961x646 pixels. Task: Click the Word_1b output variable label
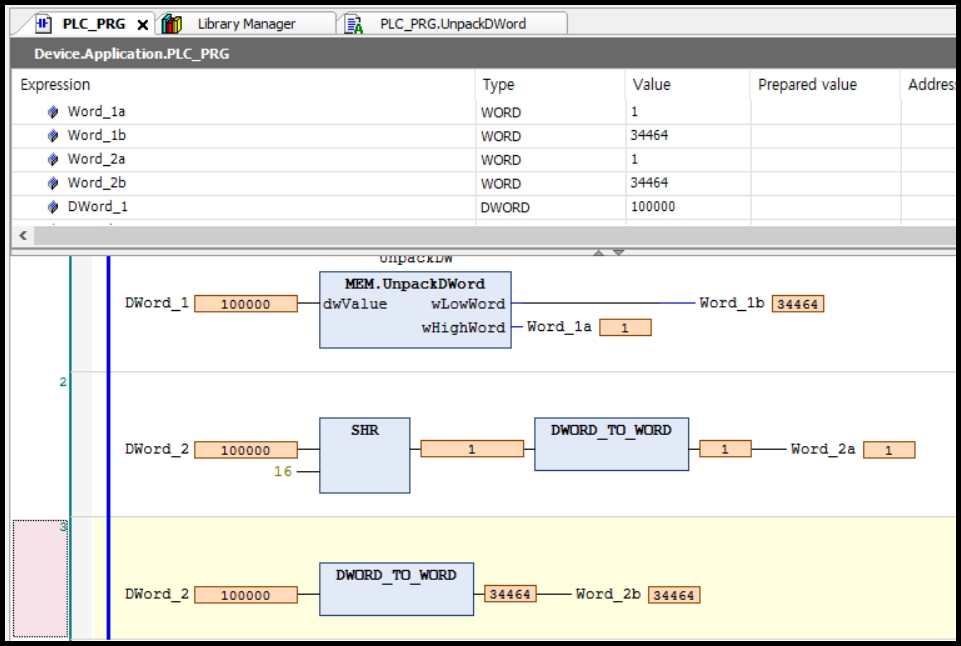tap(732, 303)
